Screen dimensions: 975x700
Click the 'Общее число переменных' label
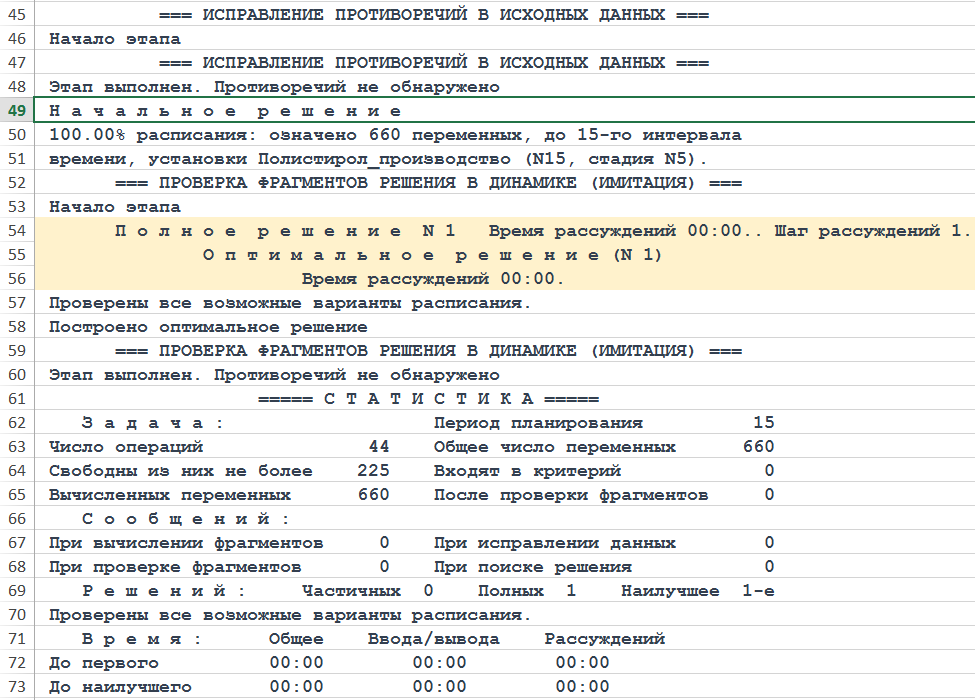[554, 447]
